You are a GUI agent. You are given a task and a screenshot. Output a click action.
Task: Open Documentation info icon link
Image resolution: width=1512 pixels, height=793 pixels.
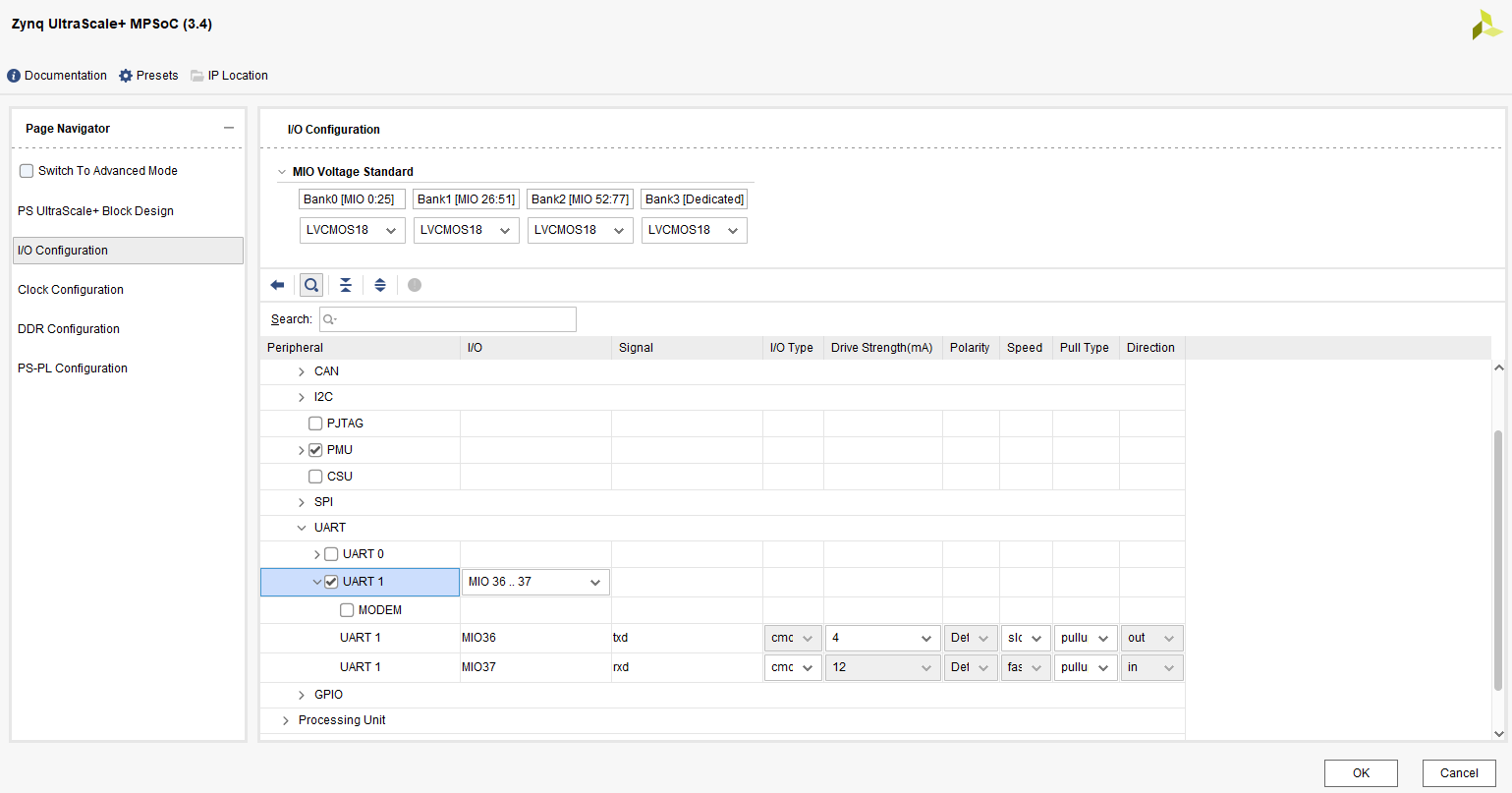[57, 76]
